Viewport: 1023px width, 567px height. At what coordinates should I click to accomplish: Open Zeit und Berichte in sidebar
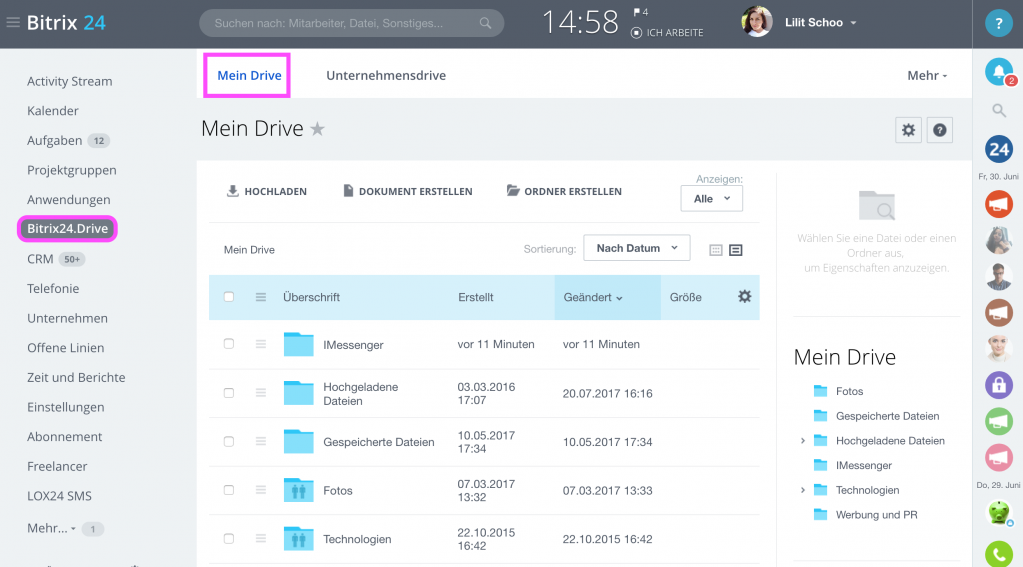[x=76, y=378]
